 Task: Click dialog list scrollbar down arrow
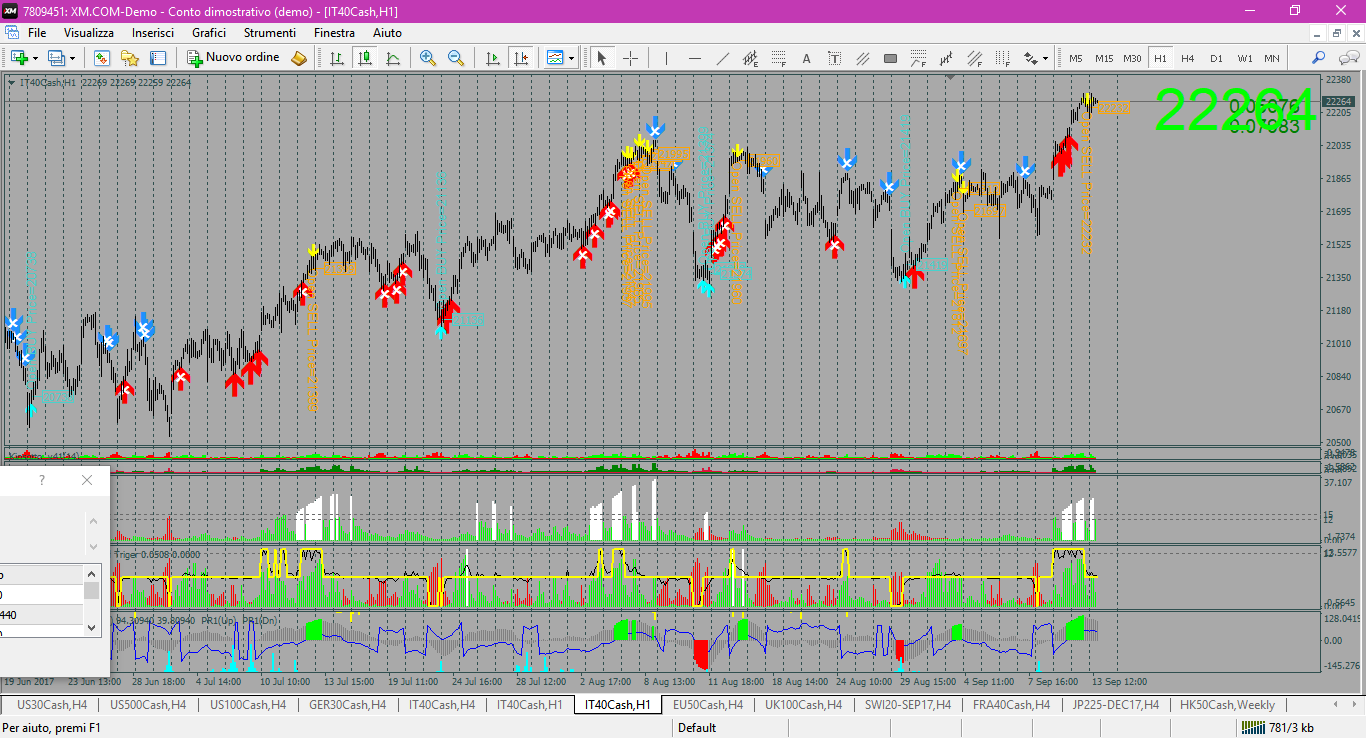92,628
